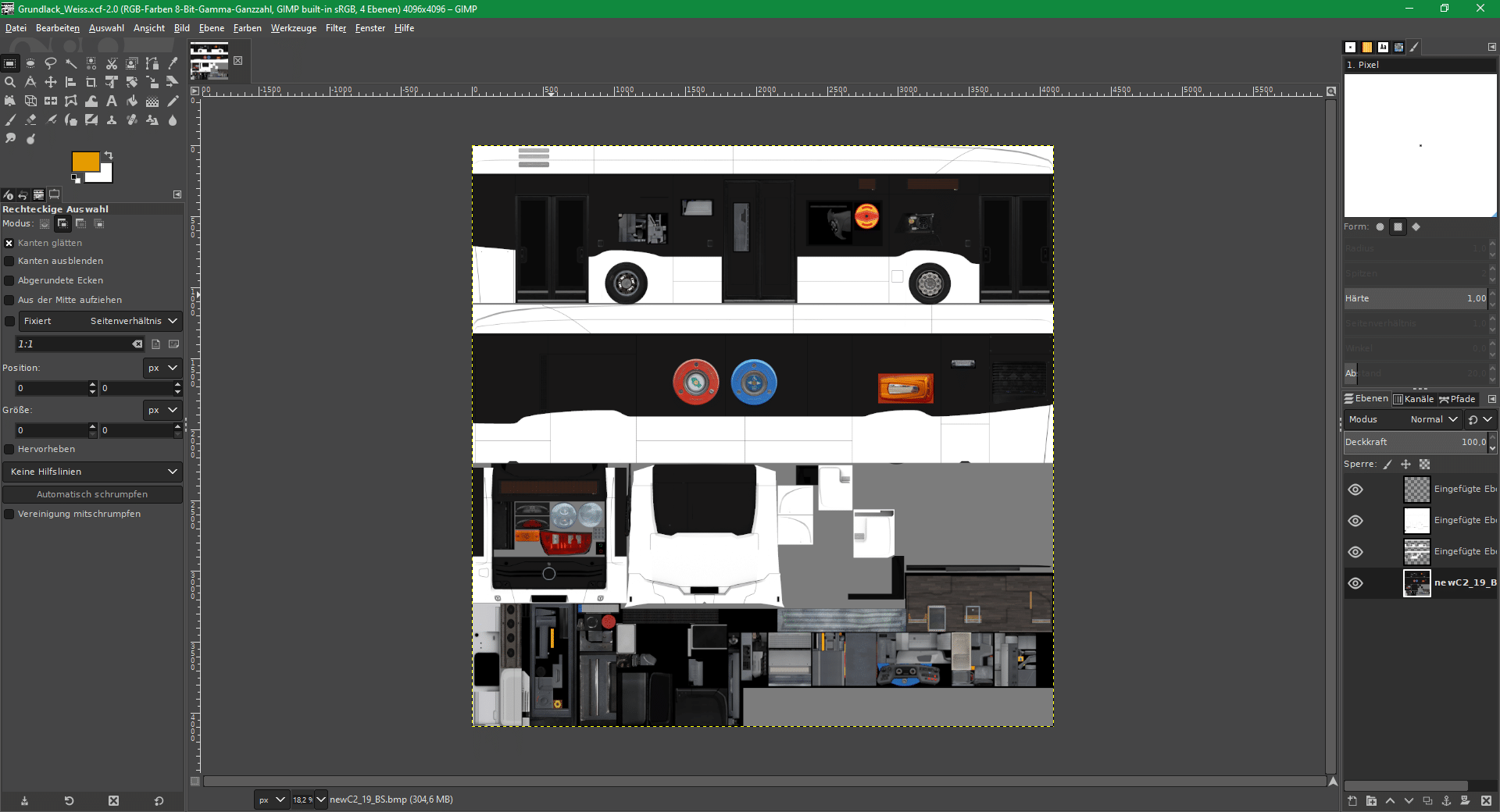The image size is (1500, 812).
Task: Enable Vereinigung mitschrumpfen checkbox
Action: click(9, 514)
